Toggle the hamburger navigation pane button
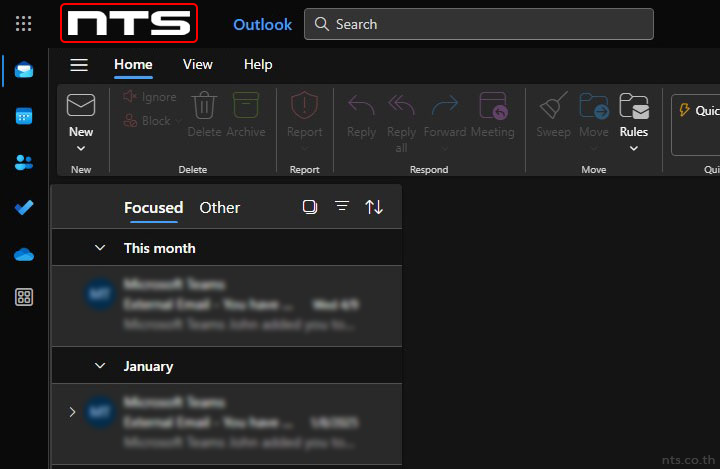Image resolution: width=720 pixels, height=469 pixels. [x=79, y=65]
